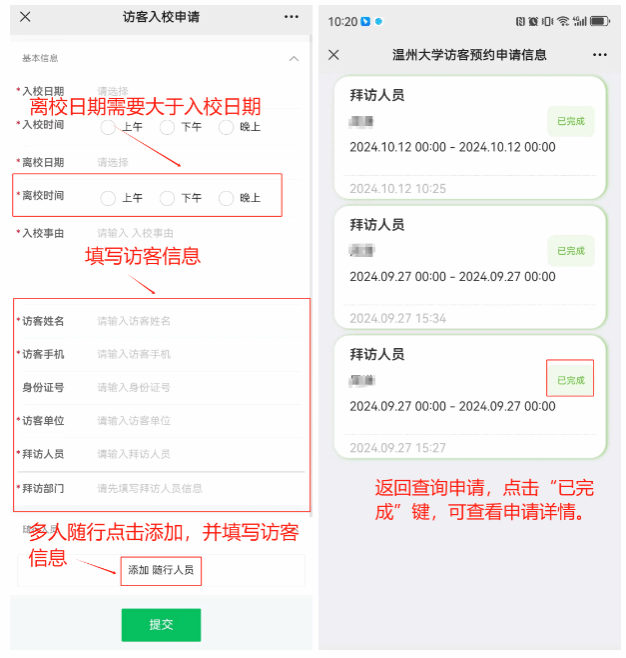Click the 添加 随行人员 button
Screen dimensions: 626x658
click(161, 570)
